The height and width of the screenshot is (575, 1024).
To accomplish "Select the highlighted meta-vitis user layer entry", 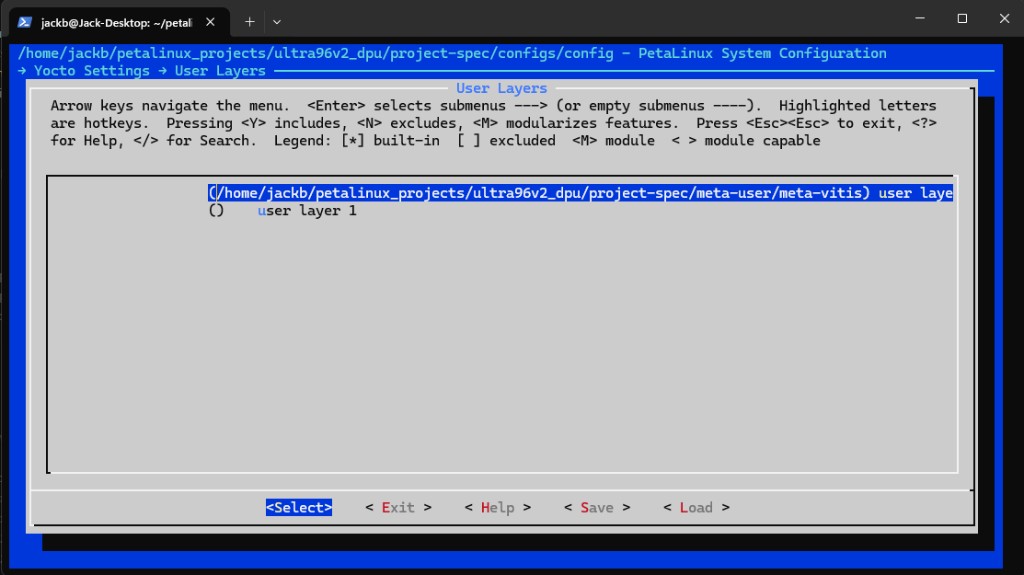I will (580, 193).
